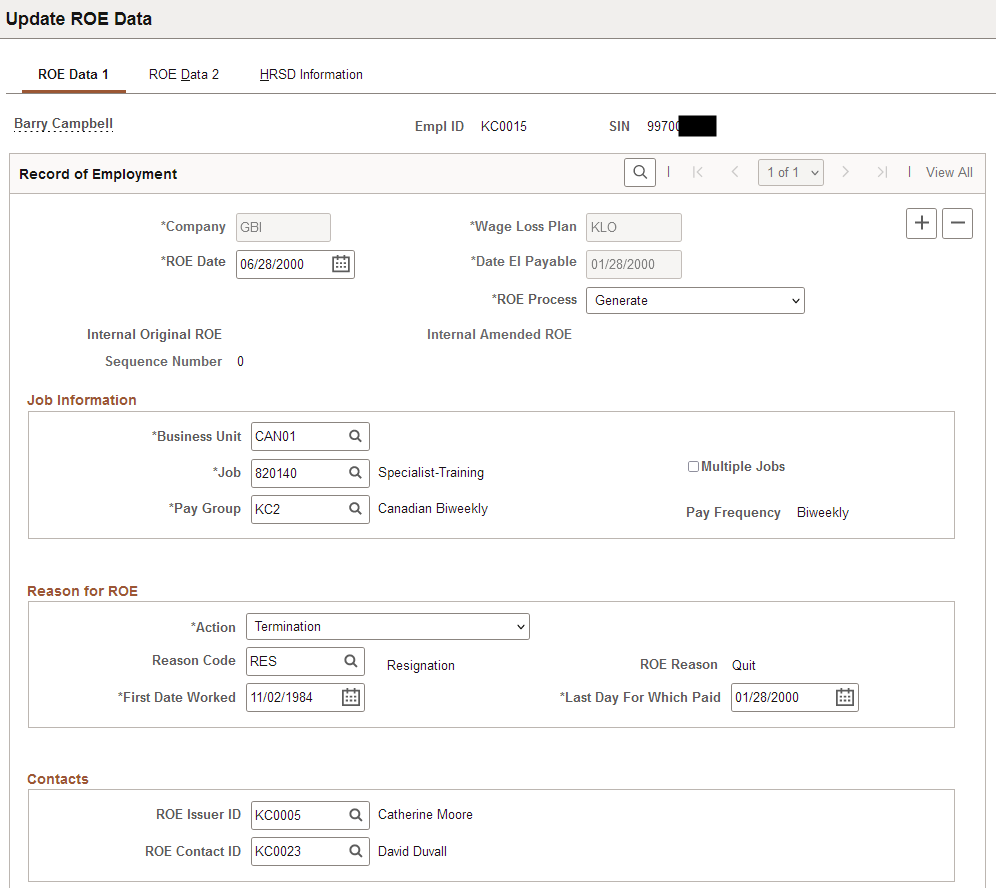Click the Contacts section heading

58,779
